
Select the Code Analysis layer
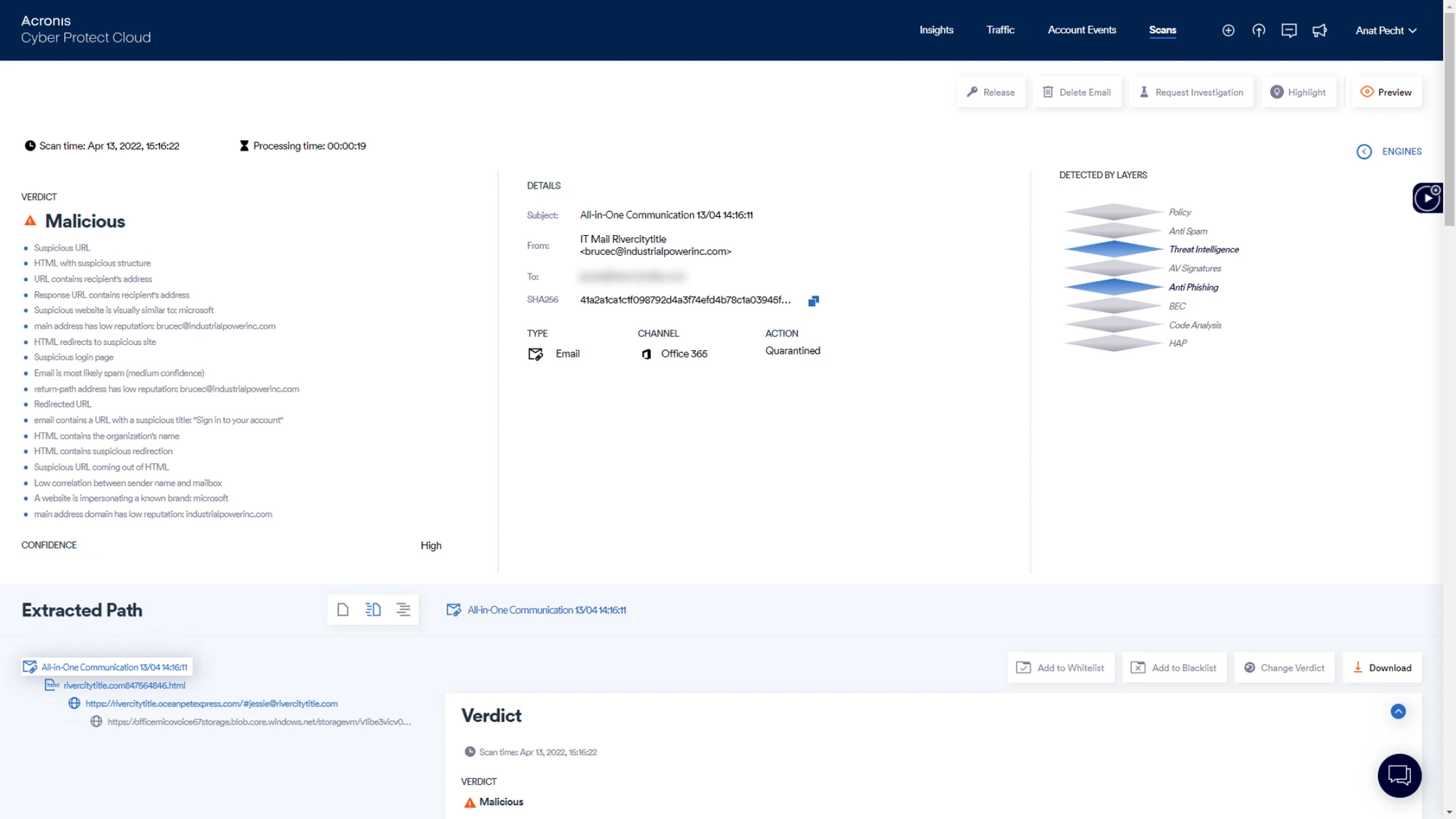click(x=1142, y=325)
